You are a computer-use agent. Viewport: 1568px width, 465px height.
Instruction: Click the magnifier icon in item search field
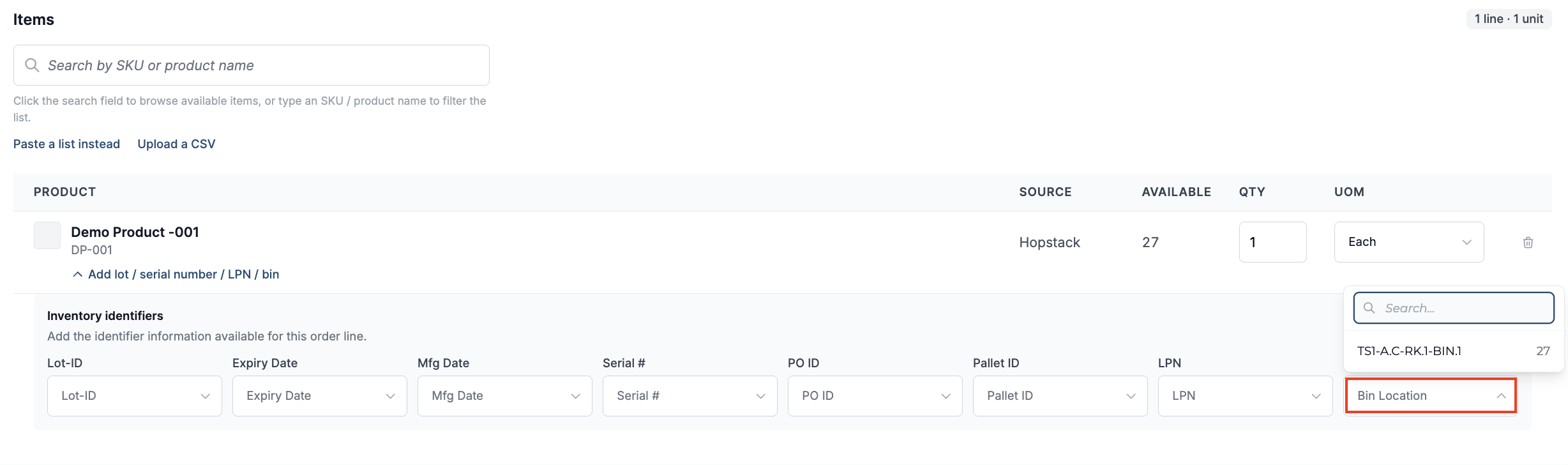click(x=32, y=65)
